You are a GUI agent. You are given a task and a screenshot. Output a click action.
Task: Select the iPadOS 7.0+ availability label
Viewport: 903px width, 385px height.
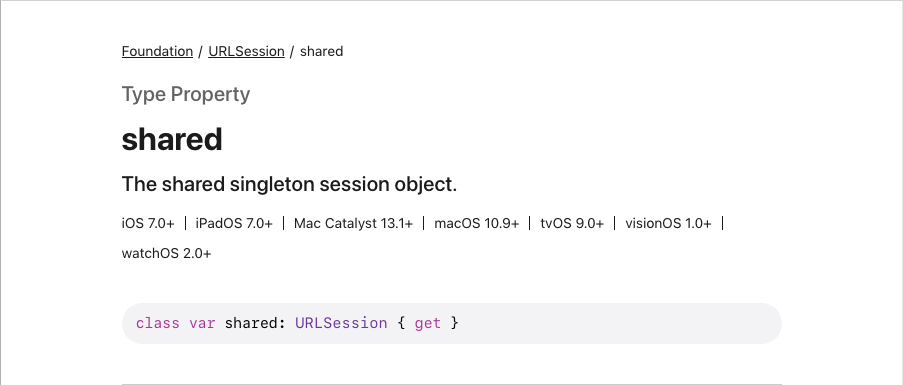pyautogui.click(x=234, y=223)
